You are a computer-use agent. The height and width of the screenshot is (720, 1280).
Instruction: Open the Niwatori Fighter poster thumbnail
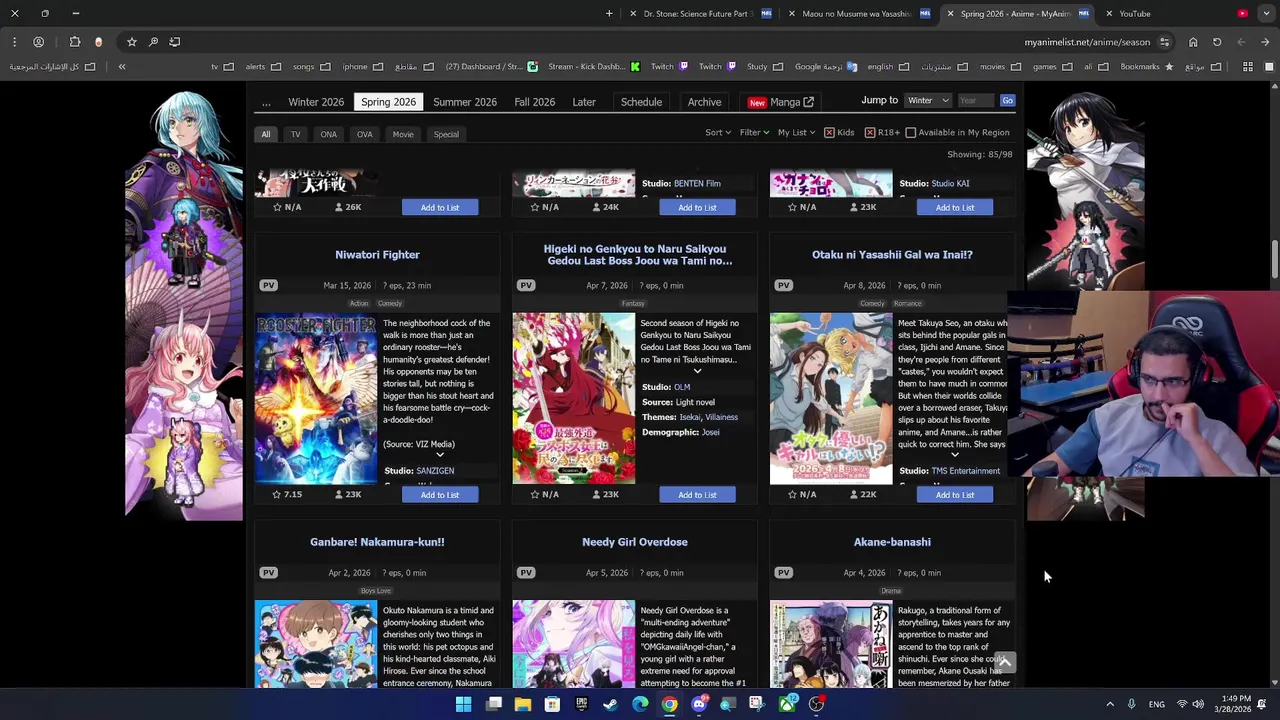[316, 398]
